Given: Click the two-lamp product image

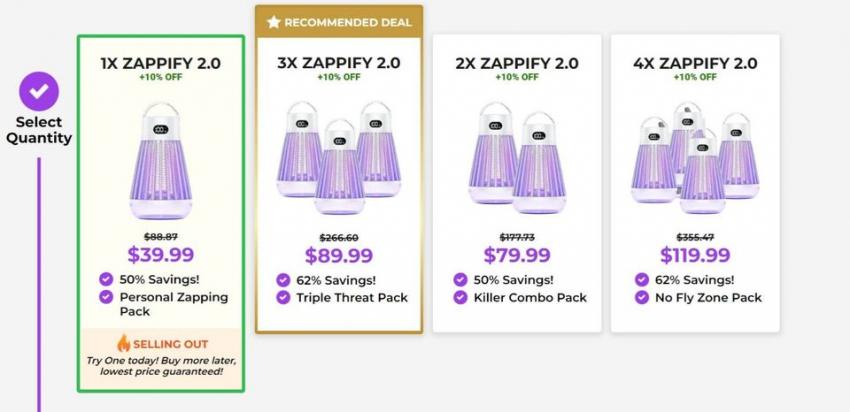Looking at the screenshot, I should [x=516, y=158].
